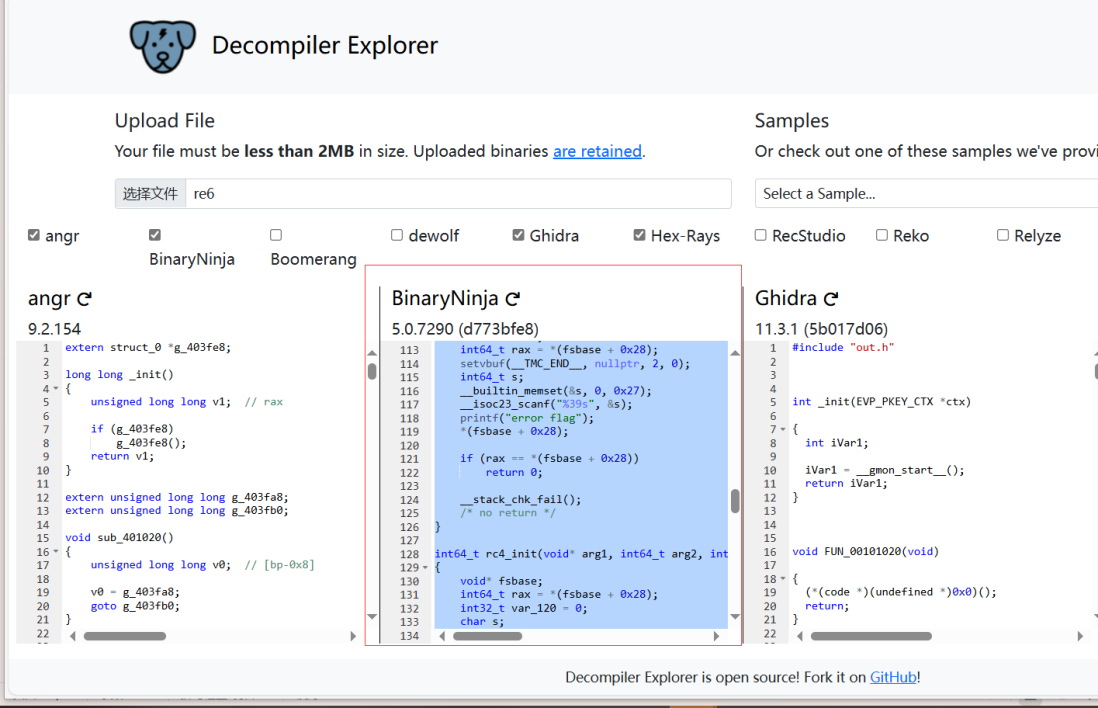Click BinaryNinja horizontal scroll left arrow
The width and height of the screenshot is (1098, 708).
point(442,636)
